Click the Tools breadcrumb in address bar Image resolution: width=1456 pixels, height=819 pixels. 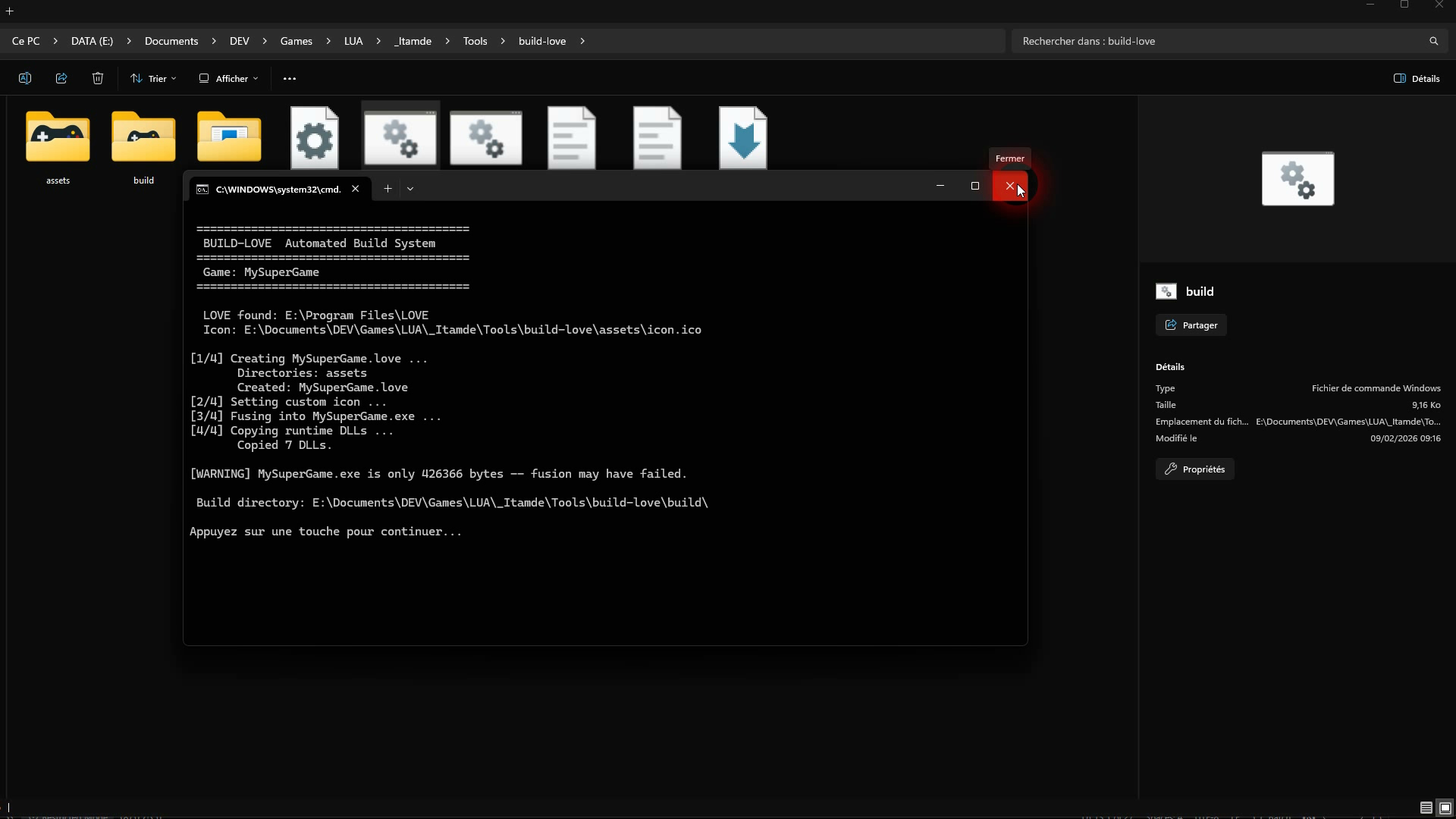tap(475, 41)
